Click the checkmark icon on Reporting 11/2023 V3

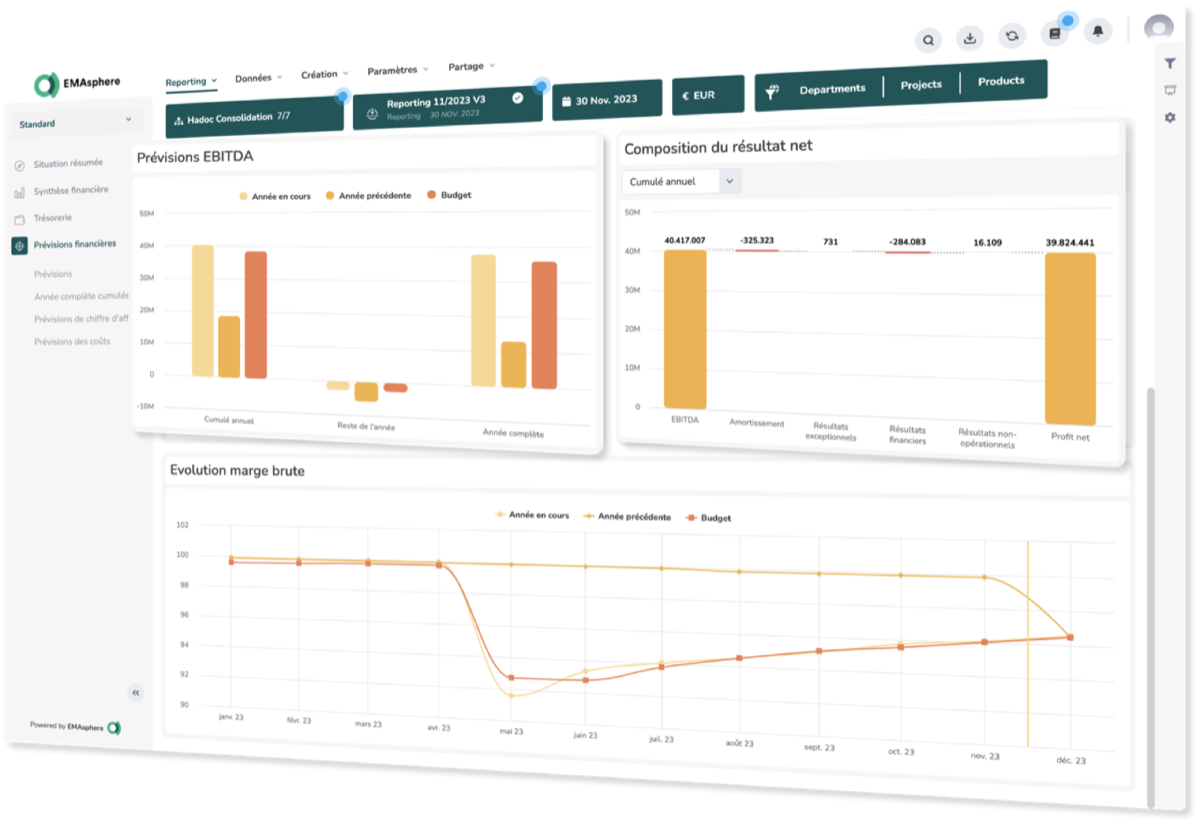pos(518,98)
